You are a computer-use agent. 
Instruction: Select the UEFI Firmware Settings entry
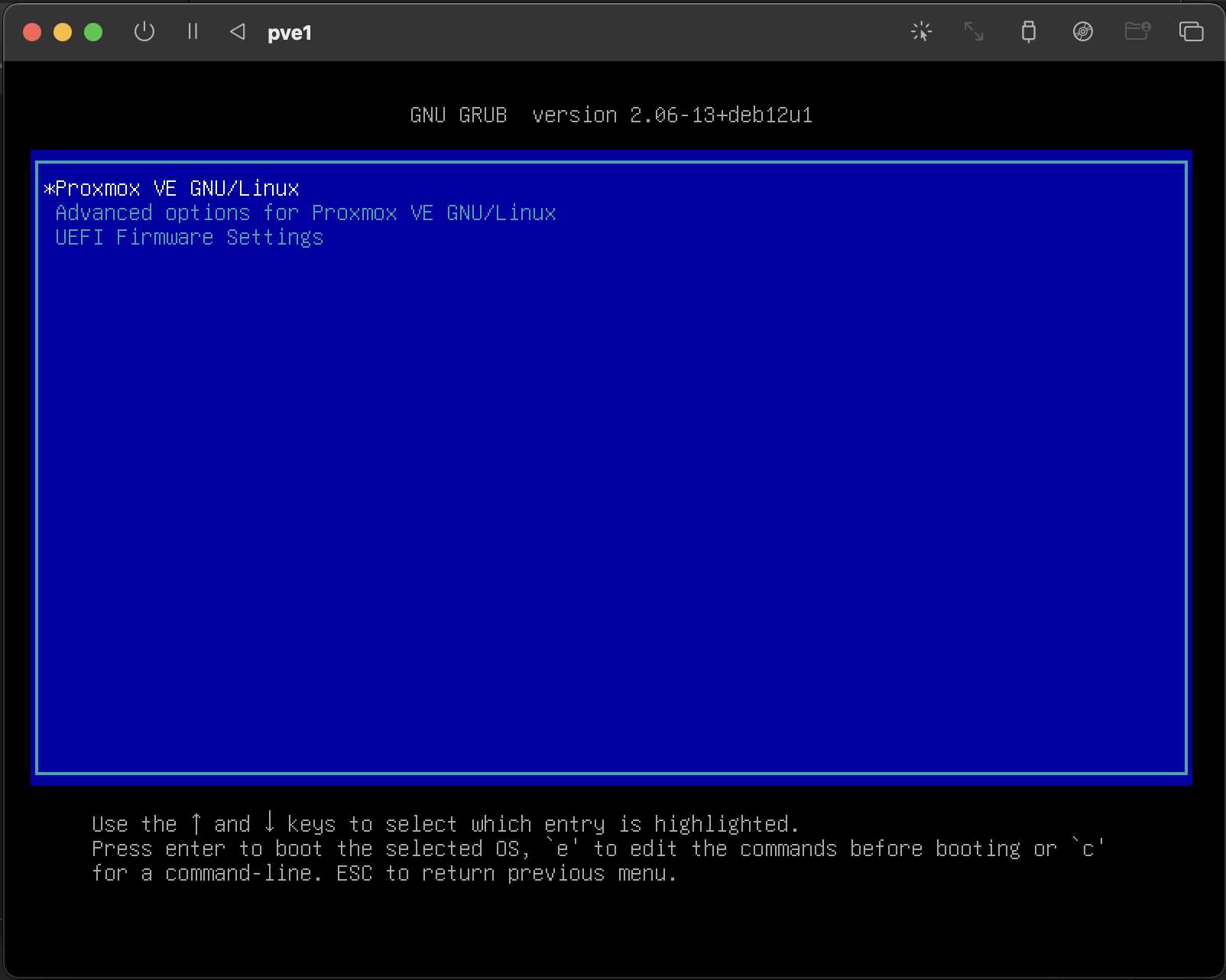click(x=611, y=237)
